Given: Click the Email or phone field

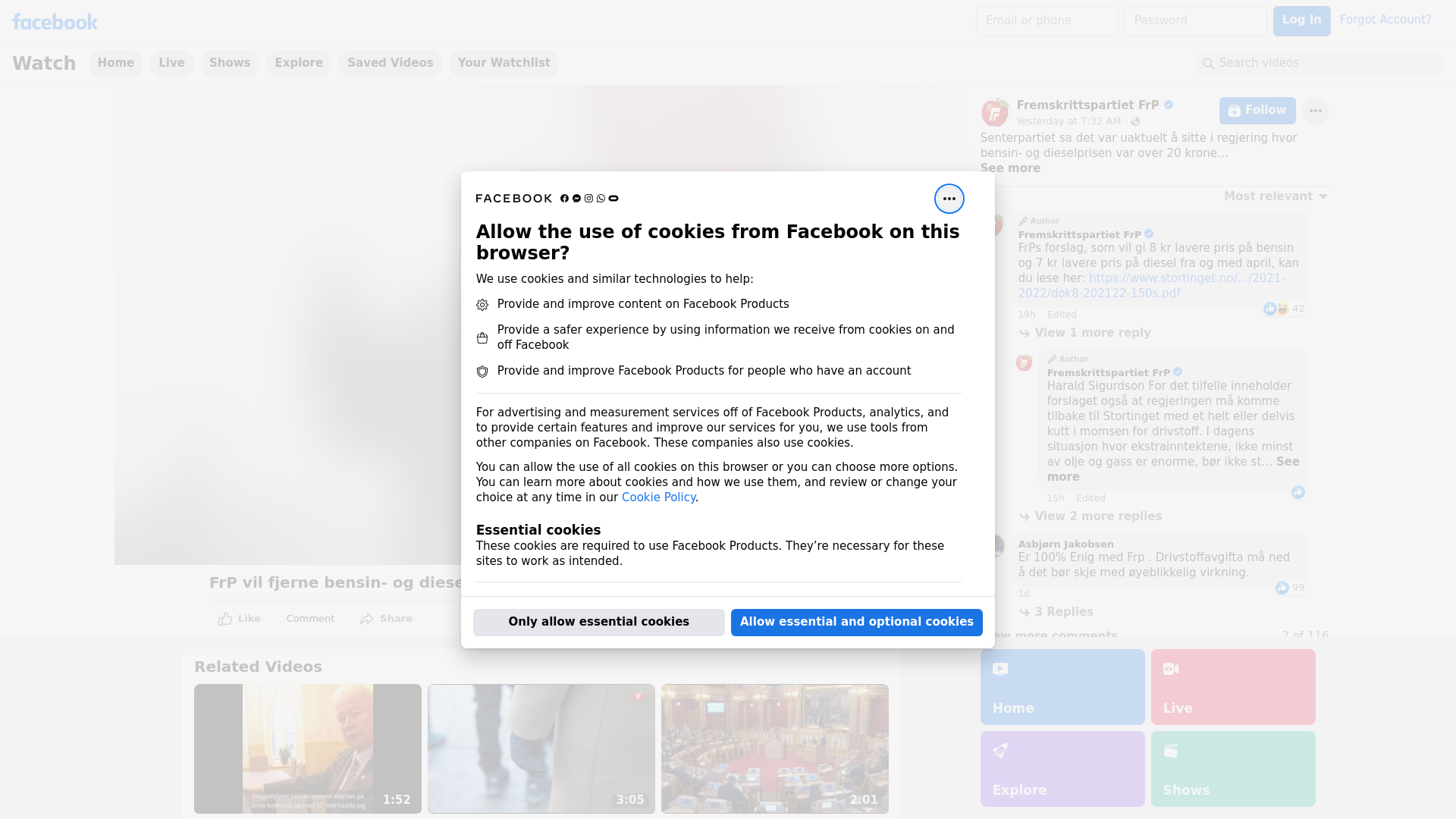Looking at the screenshot, I should tap(1046, 21).
